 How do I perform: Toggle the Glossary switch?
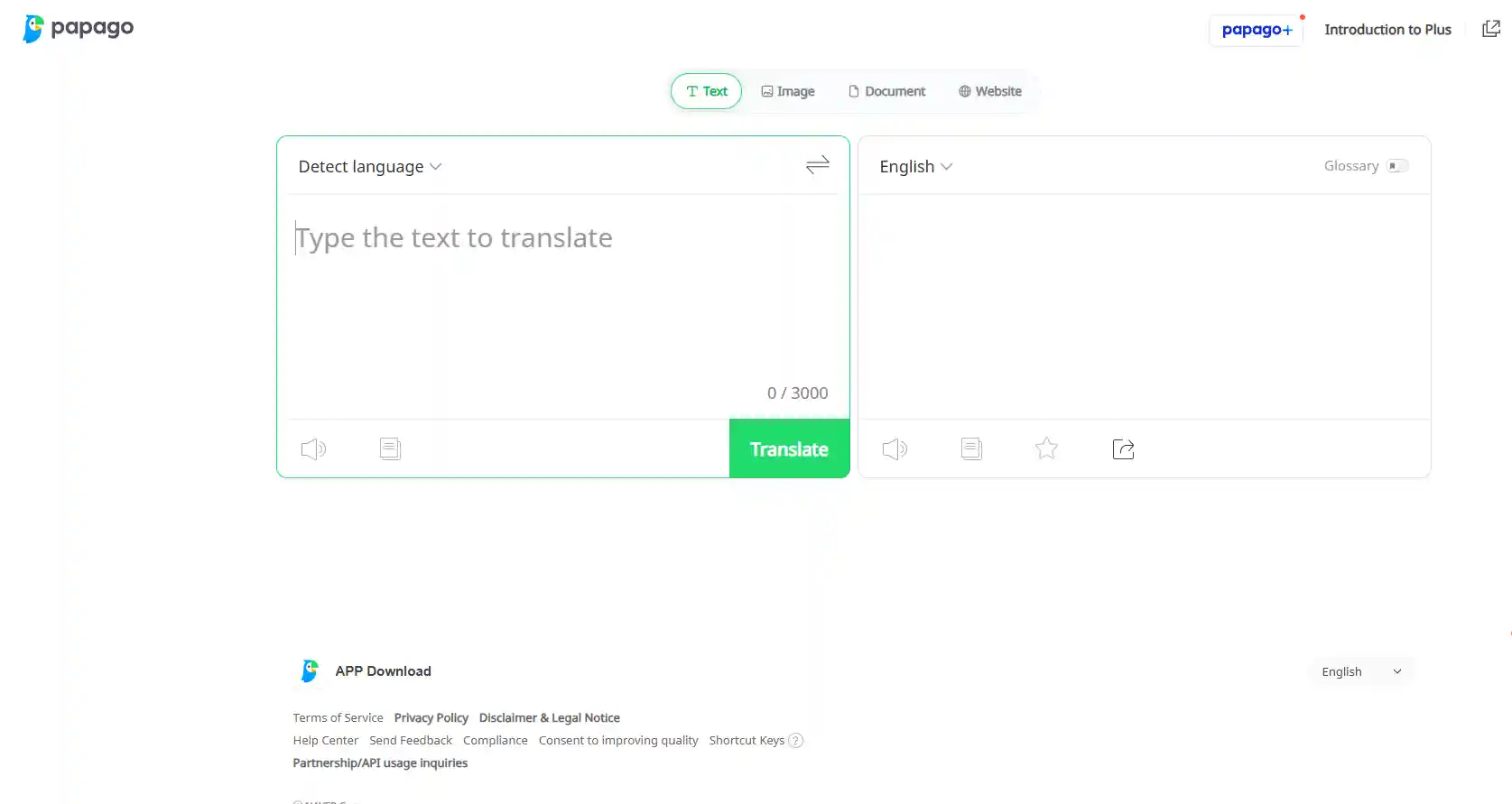(x=1397, y=166)
